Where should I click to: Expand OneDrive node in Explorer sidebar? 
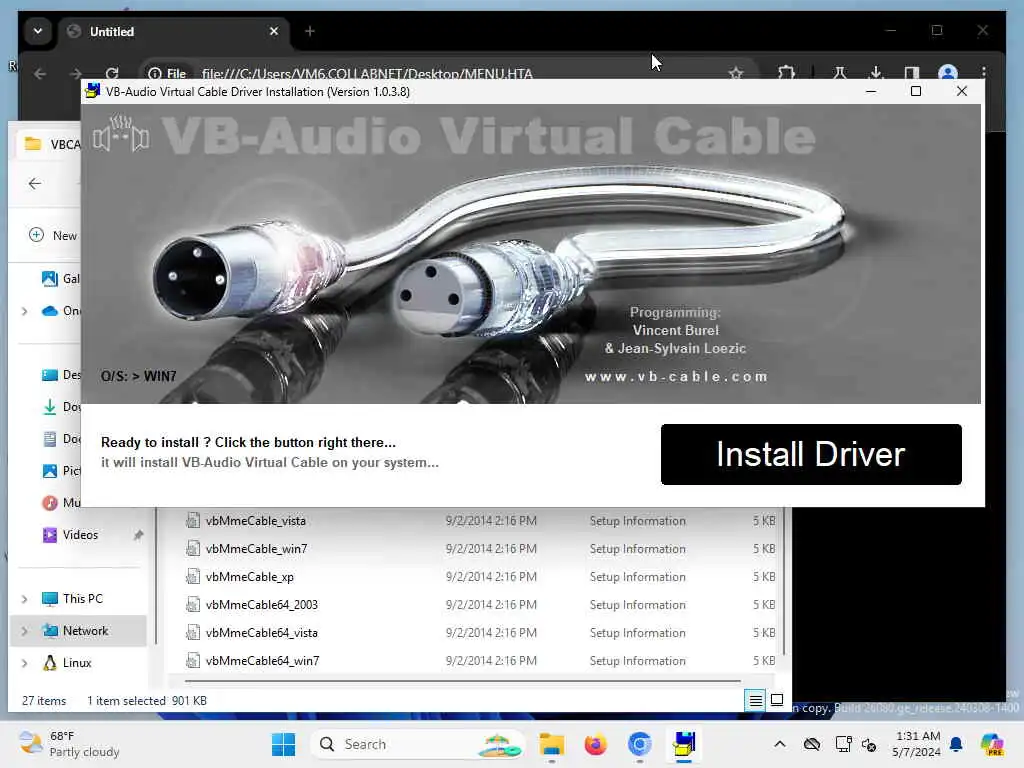pos(24,311)
